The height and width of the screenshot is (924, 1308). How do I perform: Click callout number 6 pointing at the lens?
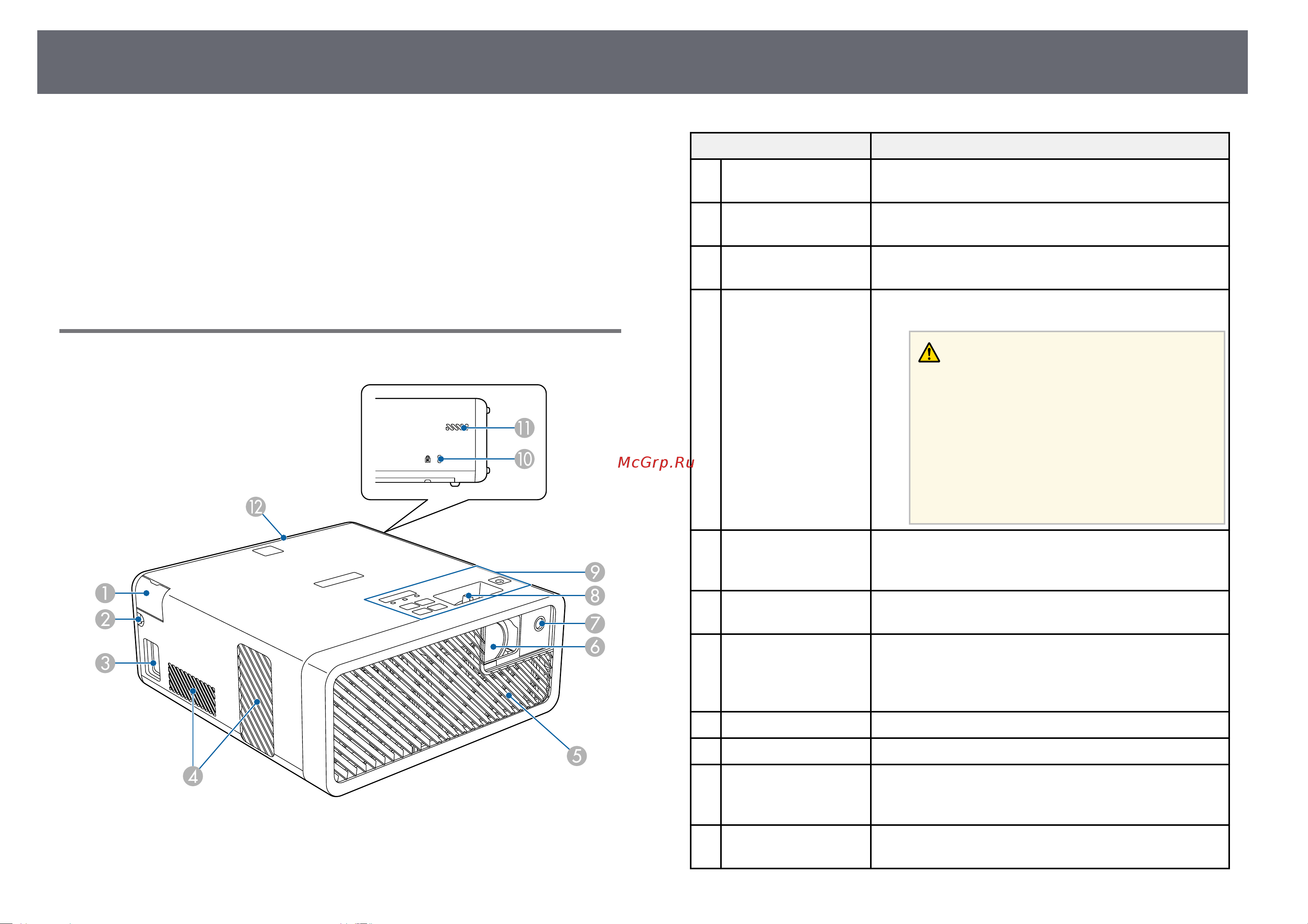pyautogui.click(x=595, y=647)
